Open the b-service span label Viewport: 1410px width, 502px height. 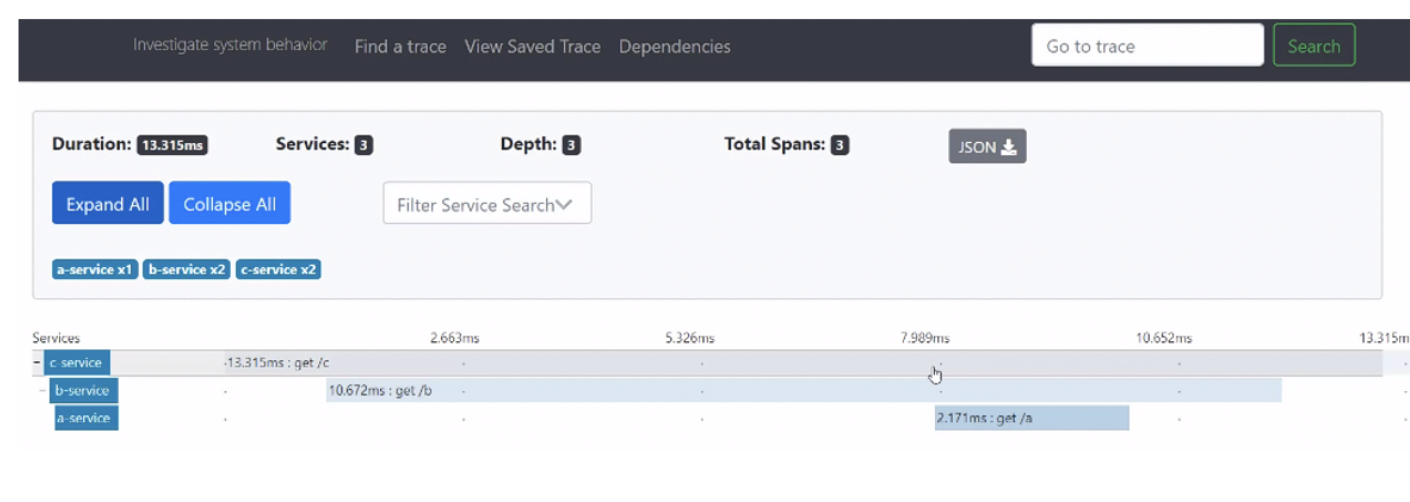pos(84,390)
